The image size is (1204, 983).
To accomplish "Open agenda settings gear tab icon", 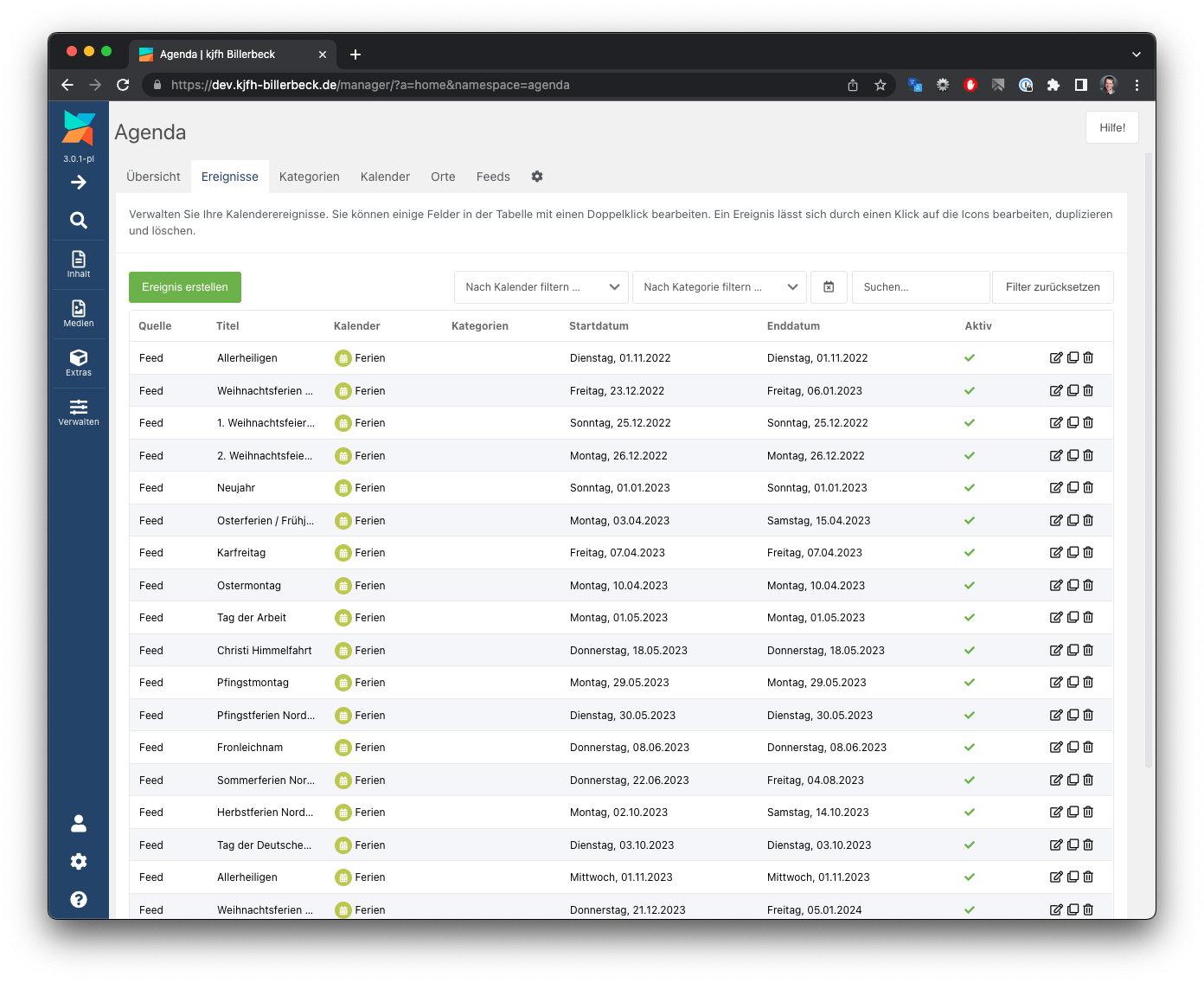I will point(537,177).
